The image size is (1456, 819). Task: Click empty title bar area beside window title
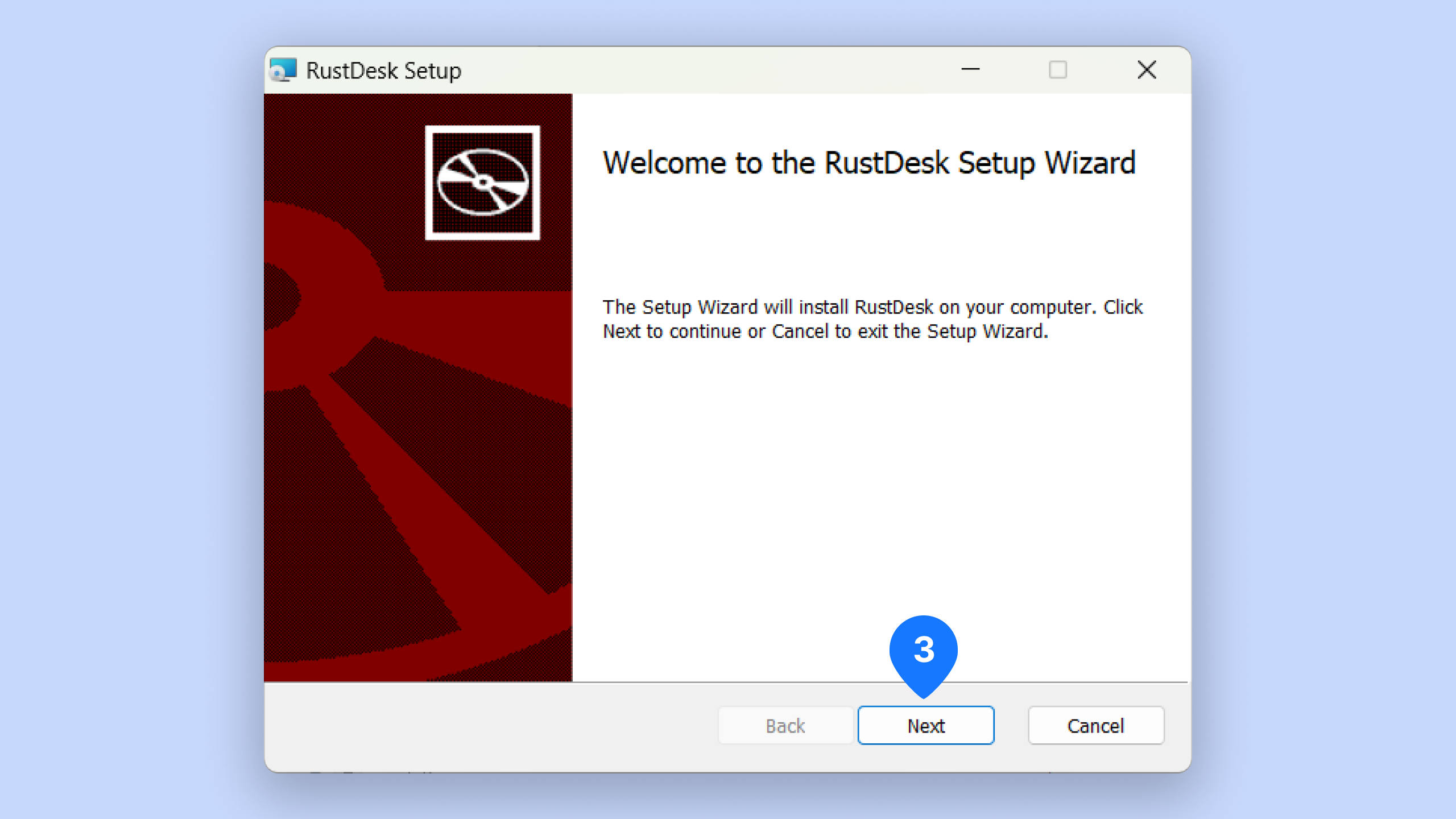682,70
